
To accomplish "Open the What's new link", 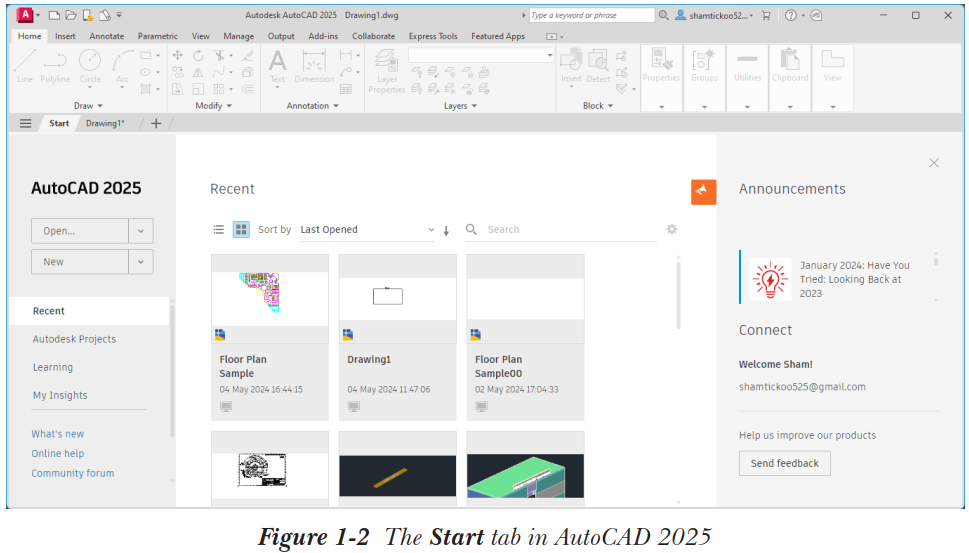I will [57, 434].
